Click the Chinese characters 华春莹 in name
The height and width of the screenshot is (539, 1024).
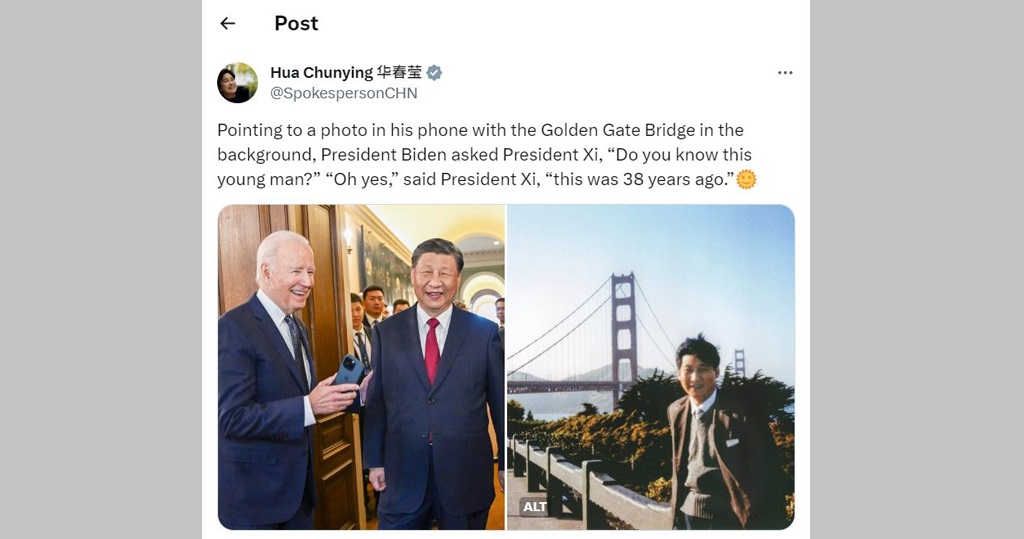[400, 73]
